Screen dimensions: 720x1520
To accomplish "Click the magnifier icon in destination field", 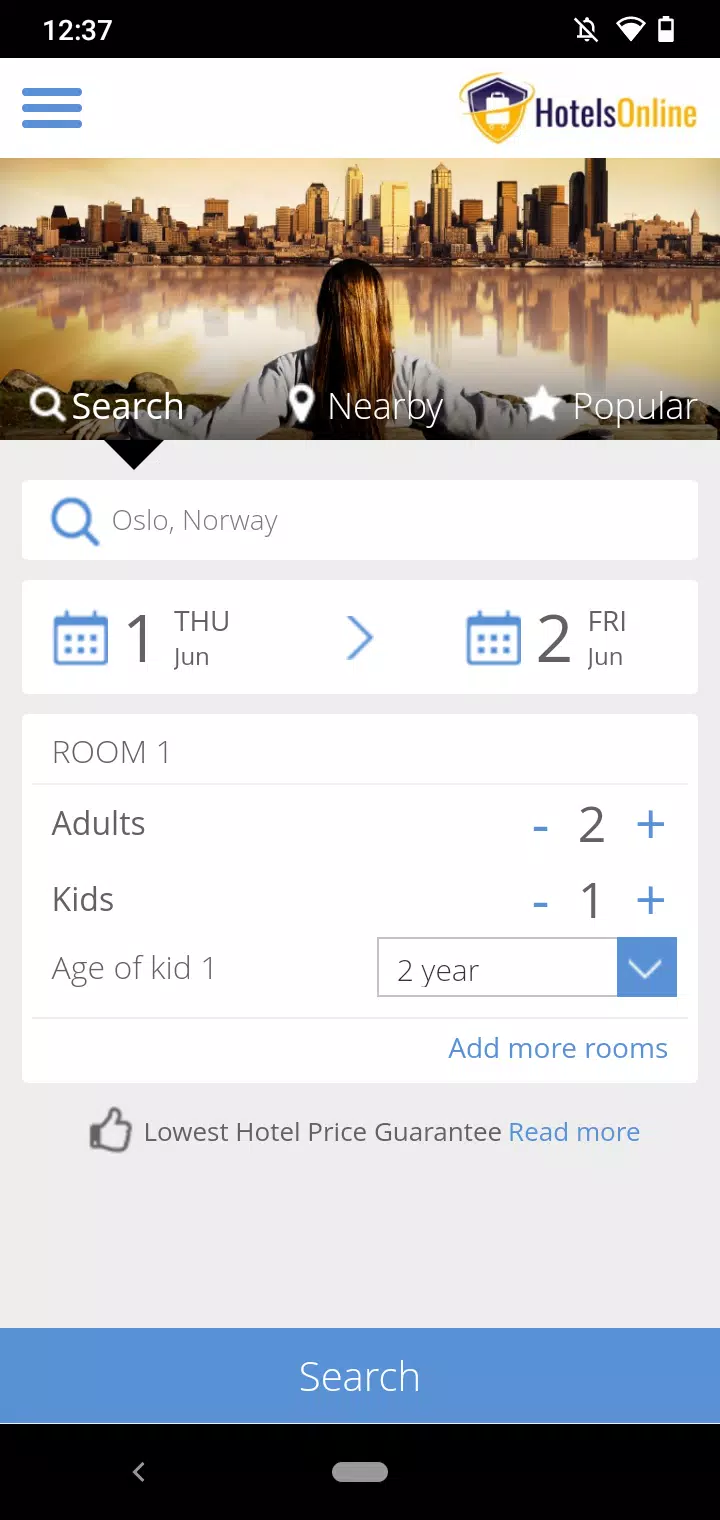I will [x=75, y=521].
